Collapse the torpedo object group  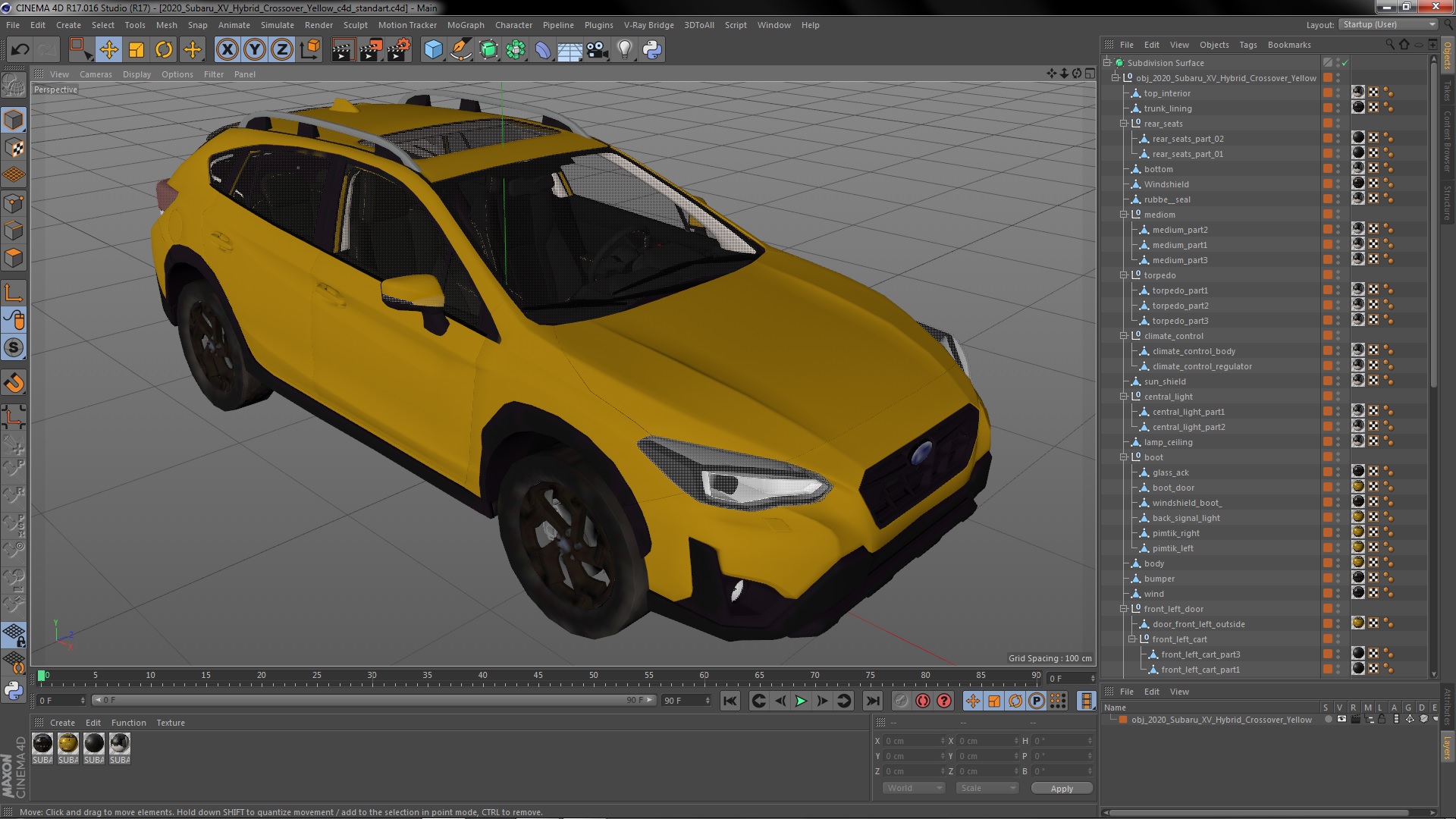tap(1124, 275)
